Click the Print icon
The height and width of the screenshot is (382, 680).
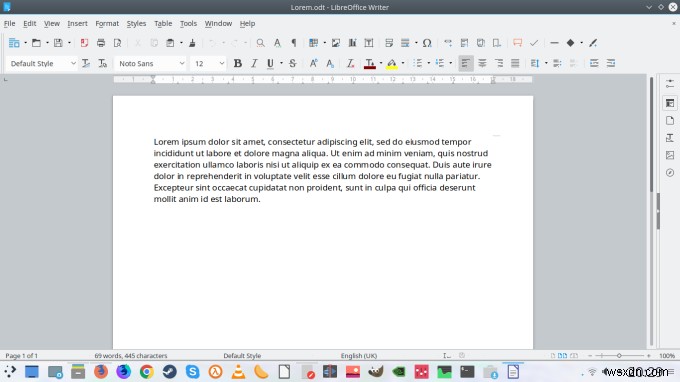click(x=101, y=43)
